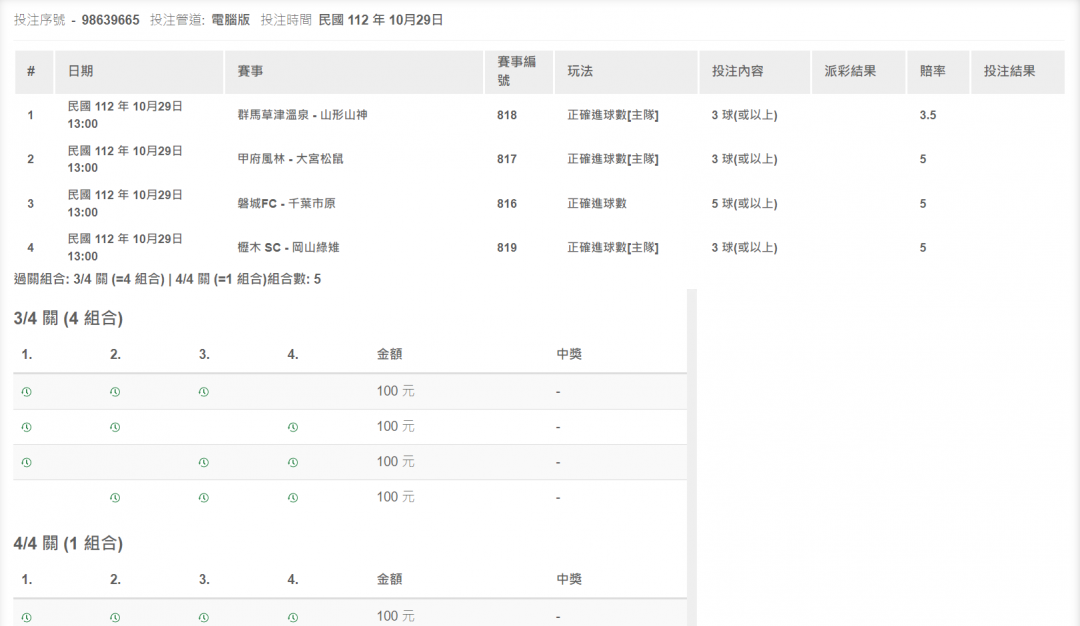Click 金額 header in the 4/4 關 table
Viewport: 1080px width, 626px height.
[389, 579]
